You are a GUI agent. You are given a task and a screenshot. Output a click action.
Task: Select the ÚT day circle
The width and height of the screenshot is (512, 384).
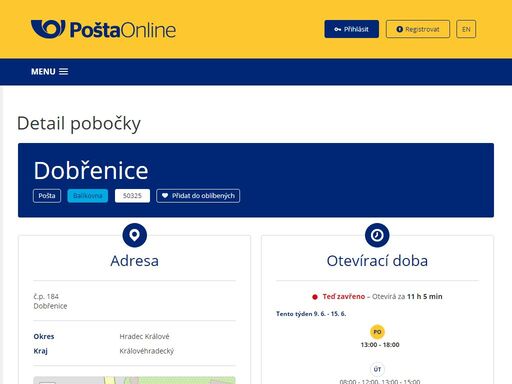(377, 369)
